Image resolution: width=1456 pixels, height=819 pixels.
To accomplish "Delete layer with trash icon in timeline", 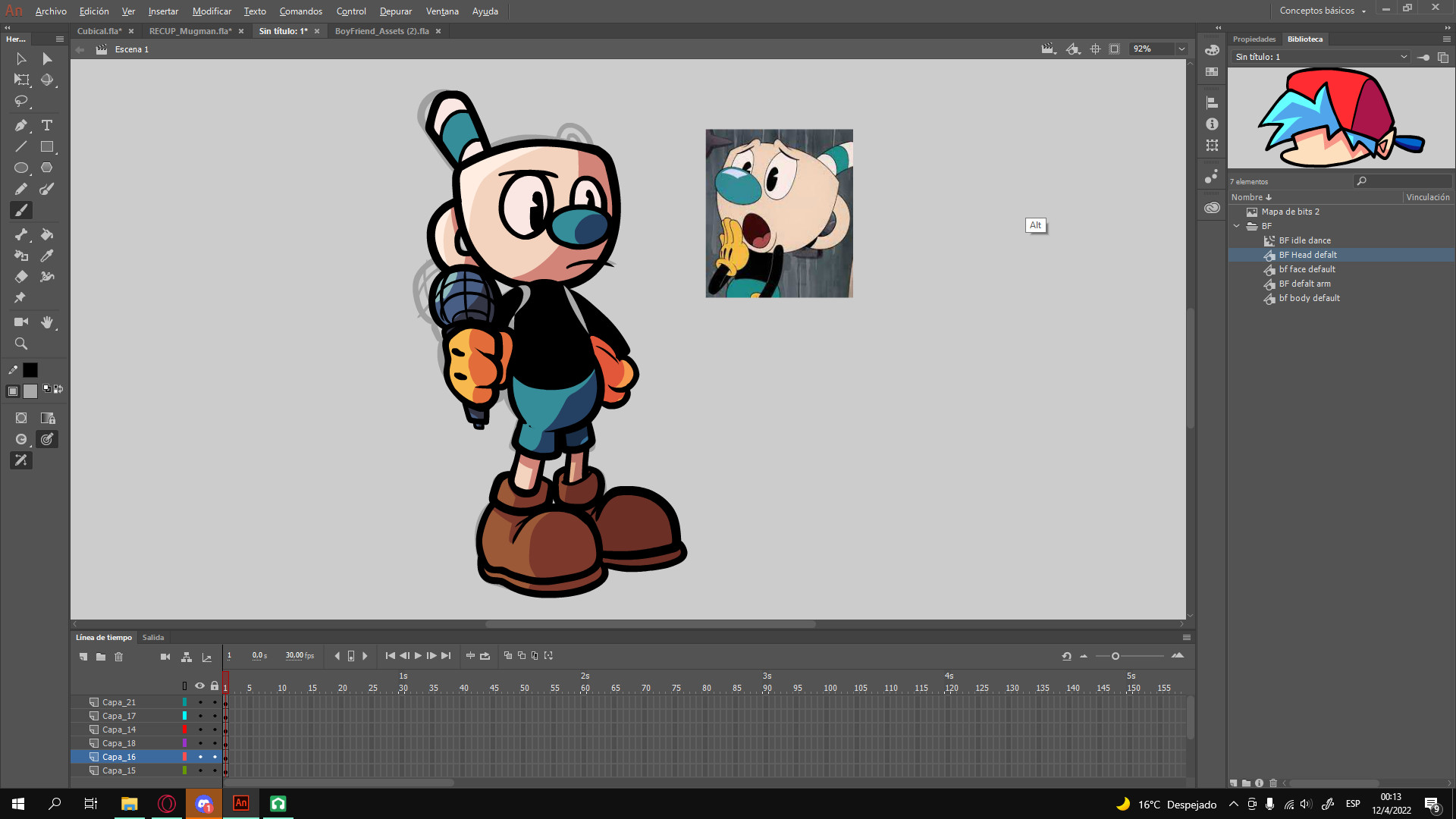I will pyautogui.click(x=118, y=656).
